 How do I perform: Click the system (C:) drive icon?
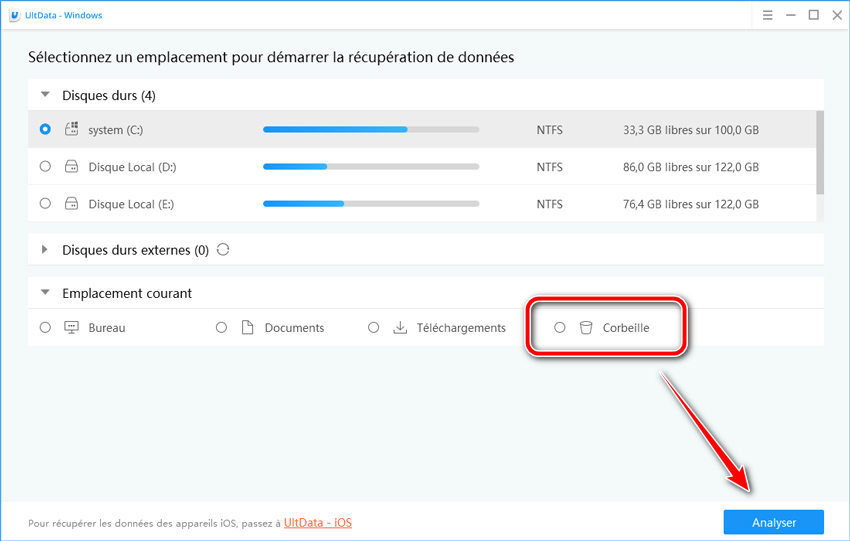[x=72, y=129]
